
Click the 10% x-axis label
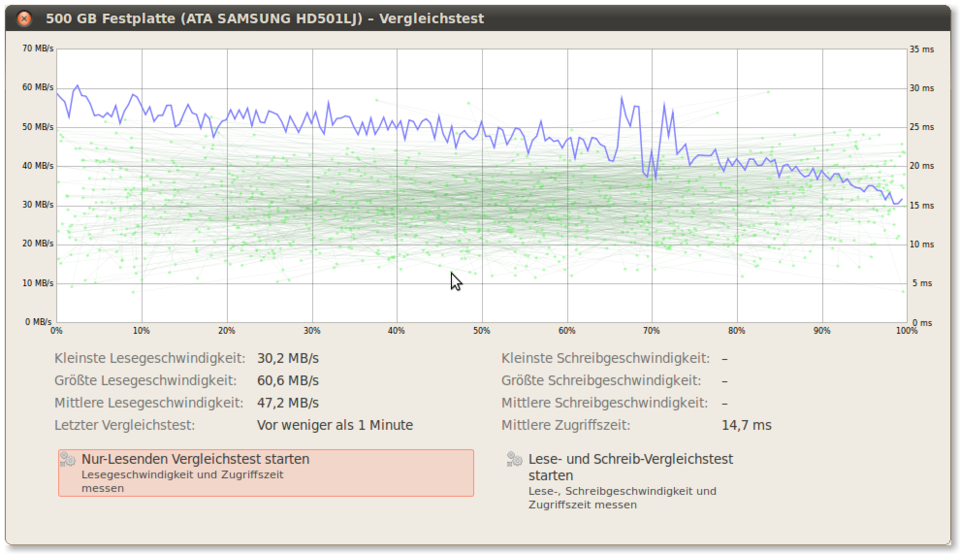coord(141,331)
